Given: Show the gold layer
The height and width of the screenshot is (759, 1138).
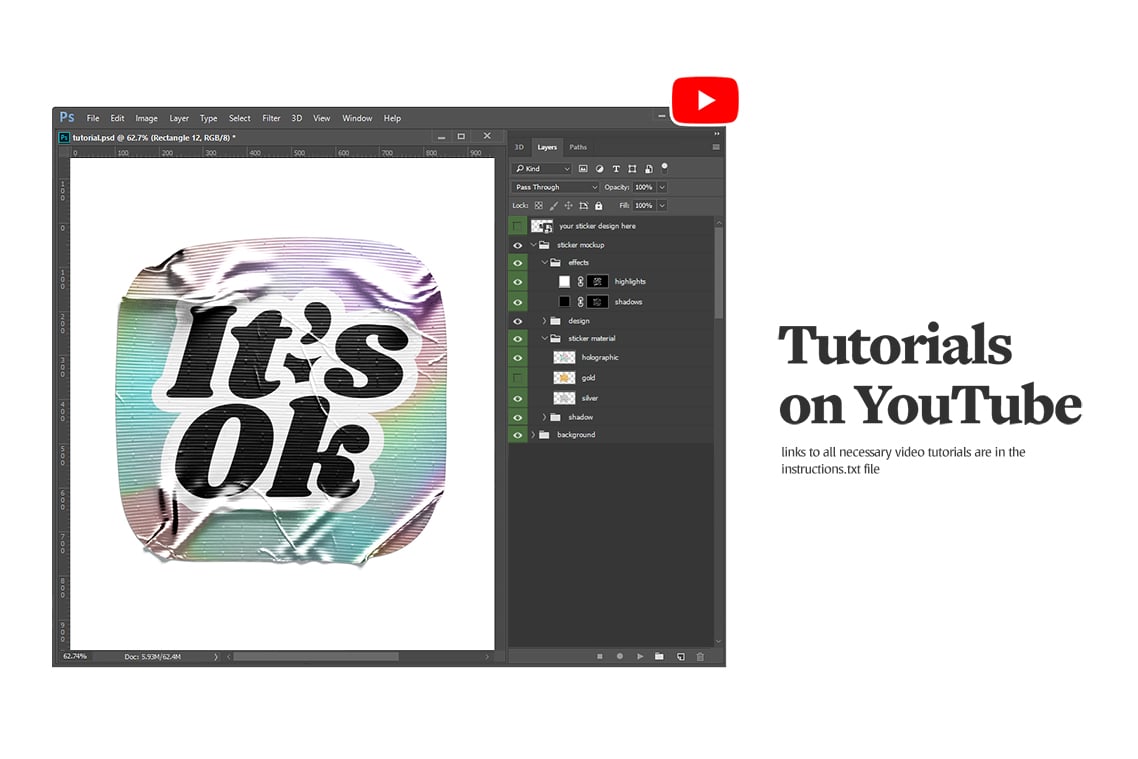Looking at the screenshot, I should pos(518,378).
